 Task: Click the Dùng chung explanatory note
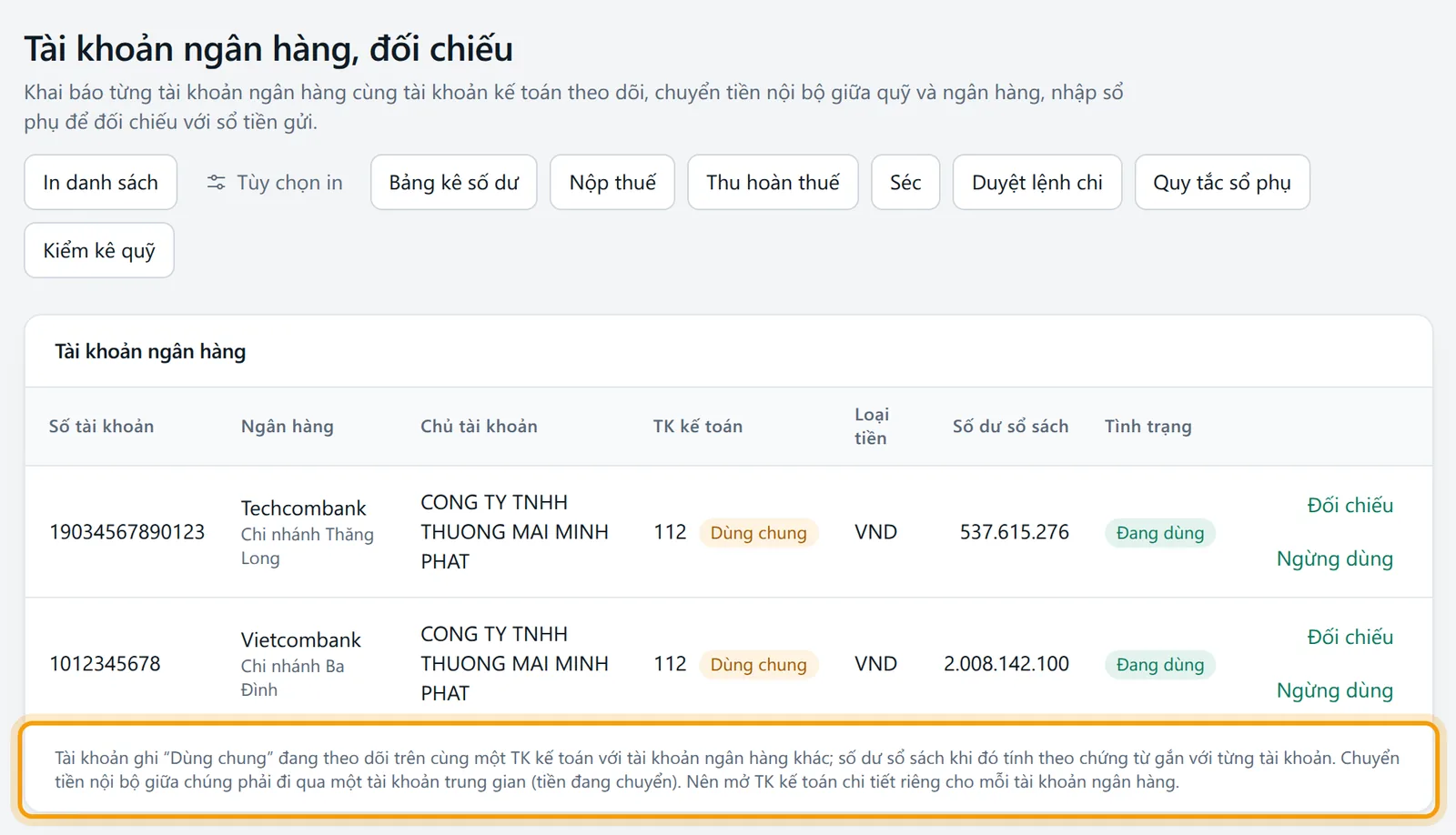click(x=728, y=770)
